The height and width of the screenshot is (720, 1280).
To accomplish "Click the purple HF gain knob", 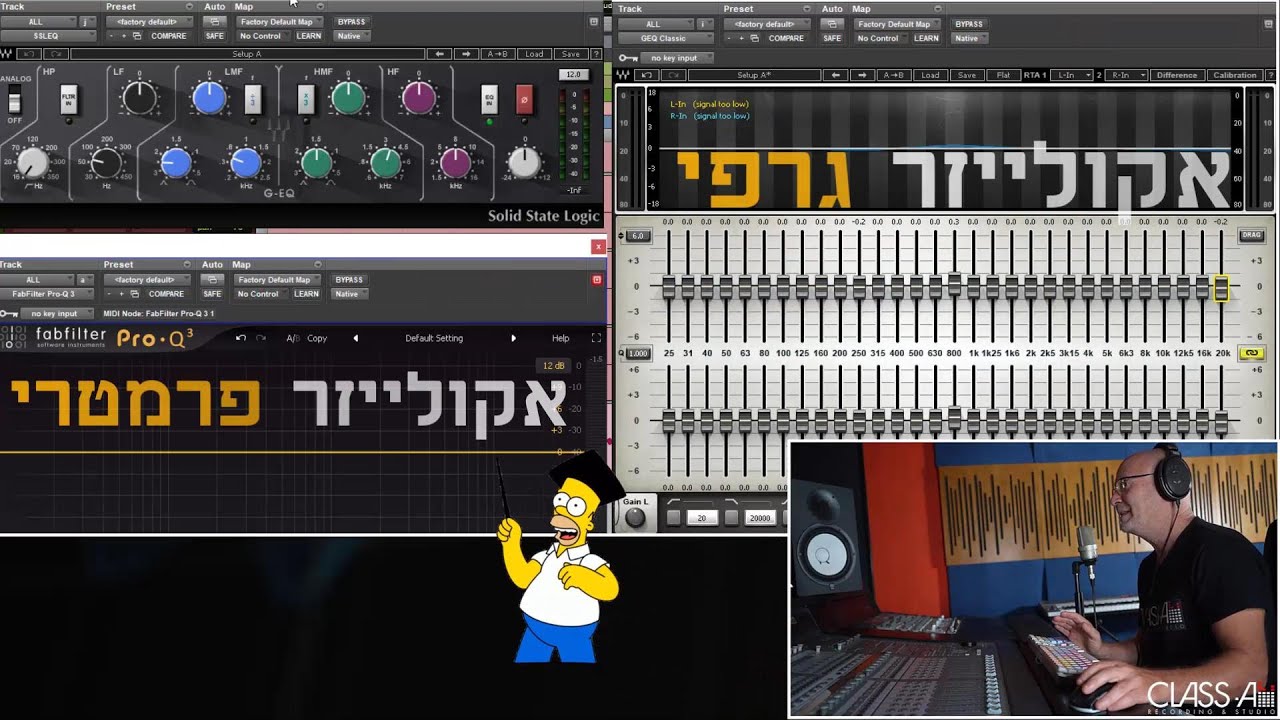I will click(418, 98).
